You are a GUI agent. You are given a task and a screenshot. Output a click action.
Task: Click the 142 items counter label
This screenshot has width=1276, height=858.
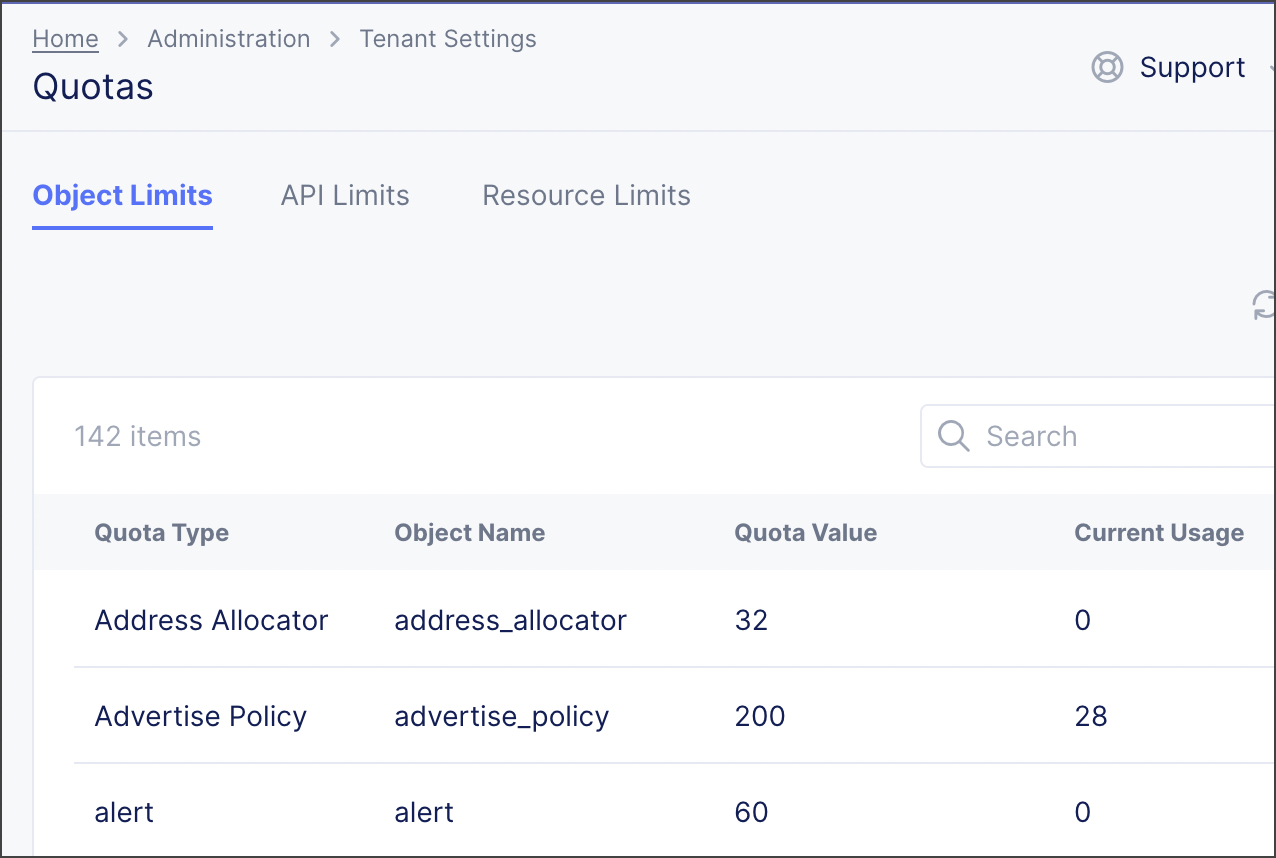click(137, 436)
